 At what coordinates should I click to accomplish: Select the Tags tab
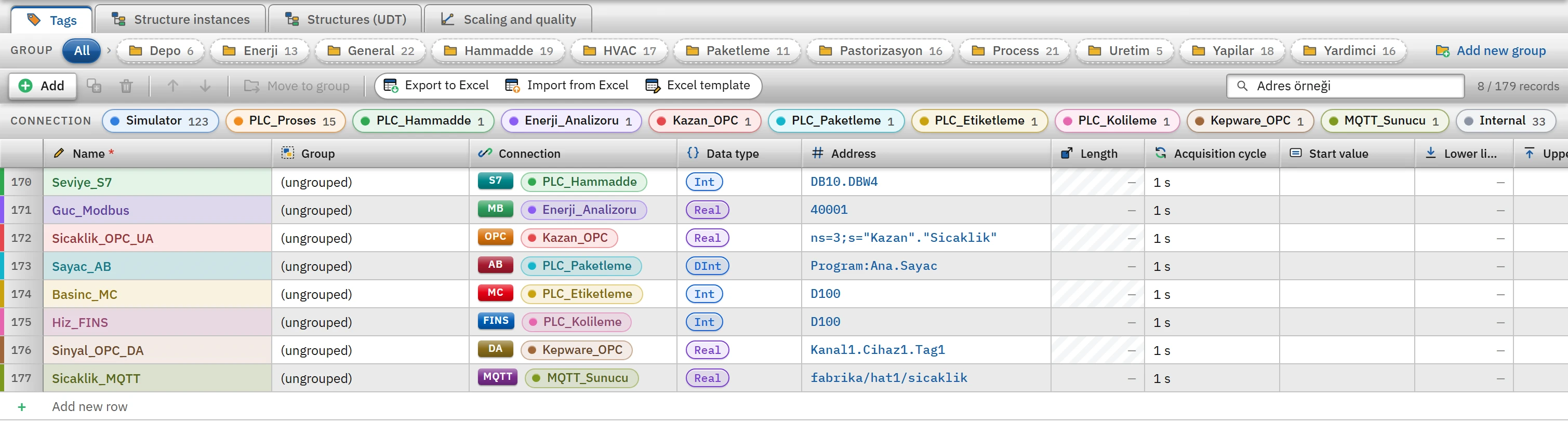tap(52, 20)
